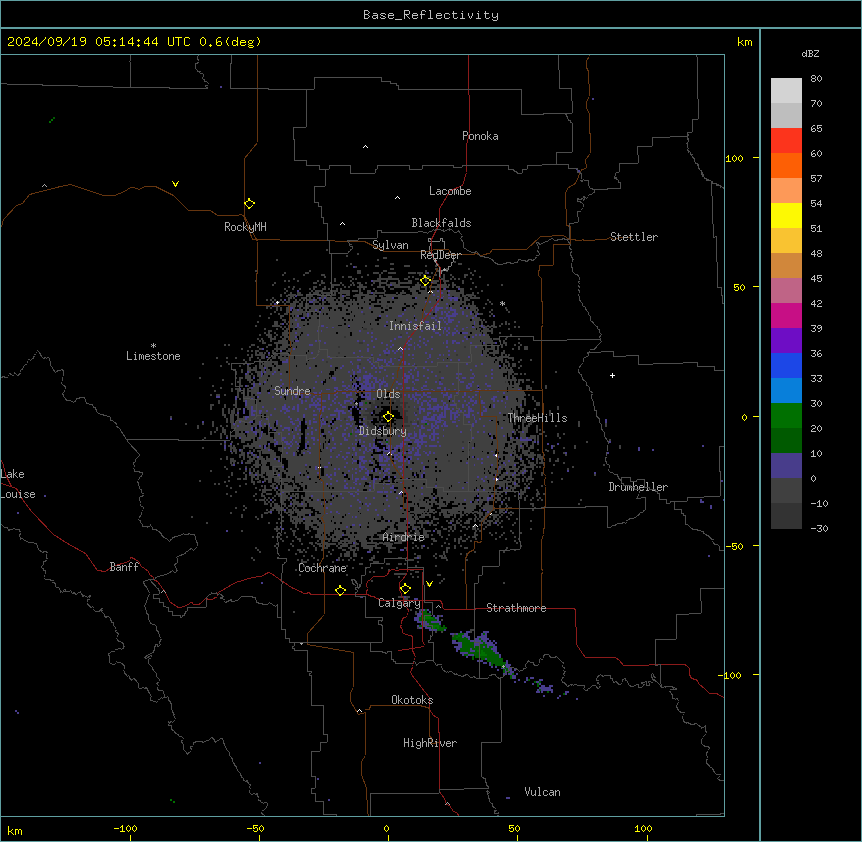The height and width of the screenshot is (842, 862).
Task: Click the Lake Louise label
Action: pyautogui.click(x=18, y=484)
